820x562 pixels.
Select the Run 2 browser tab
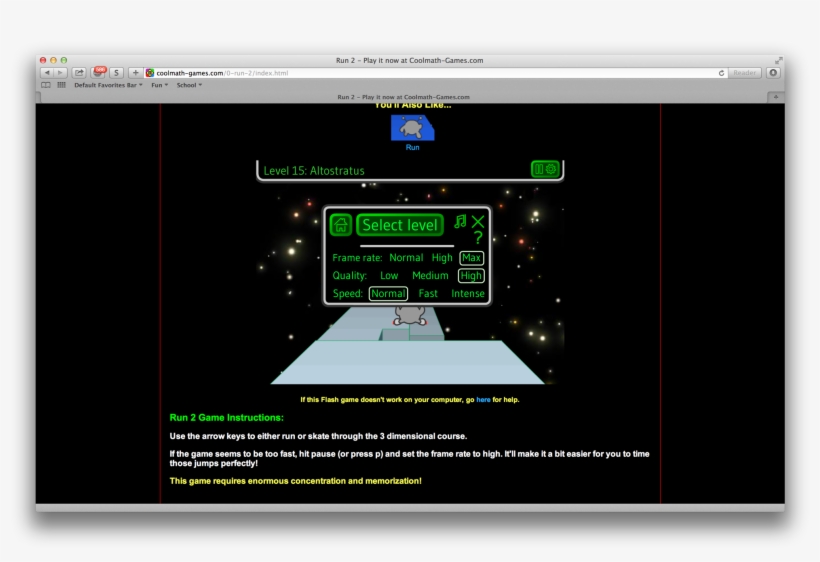click(x=403, y=97)
